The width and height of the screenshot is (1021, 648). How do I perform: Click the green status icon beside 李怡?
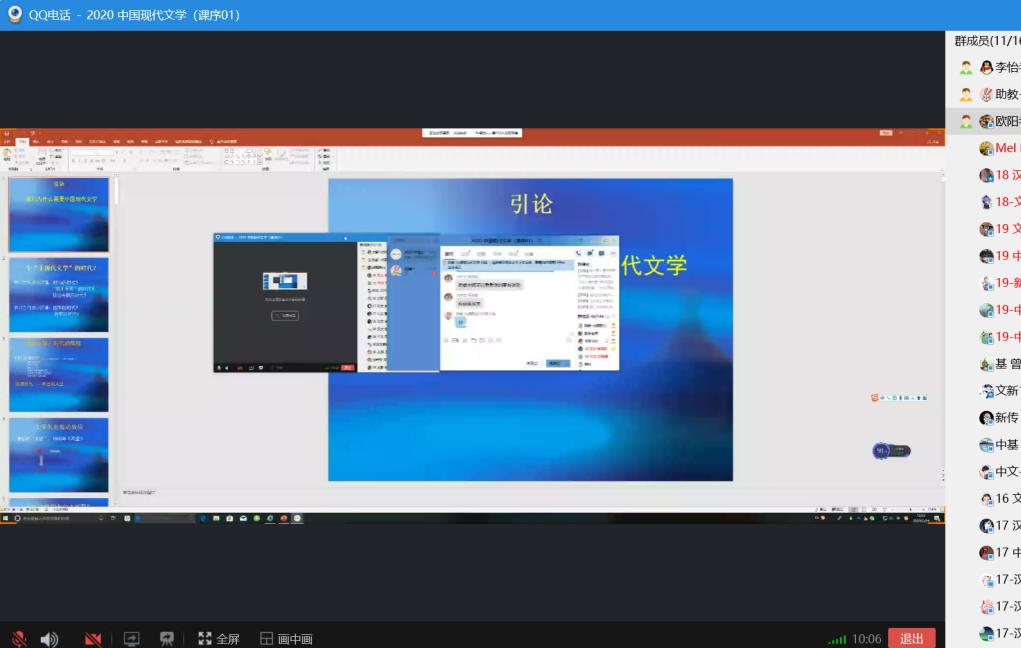966,67
